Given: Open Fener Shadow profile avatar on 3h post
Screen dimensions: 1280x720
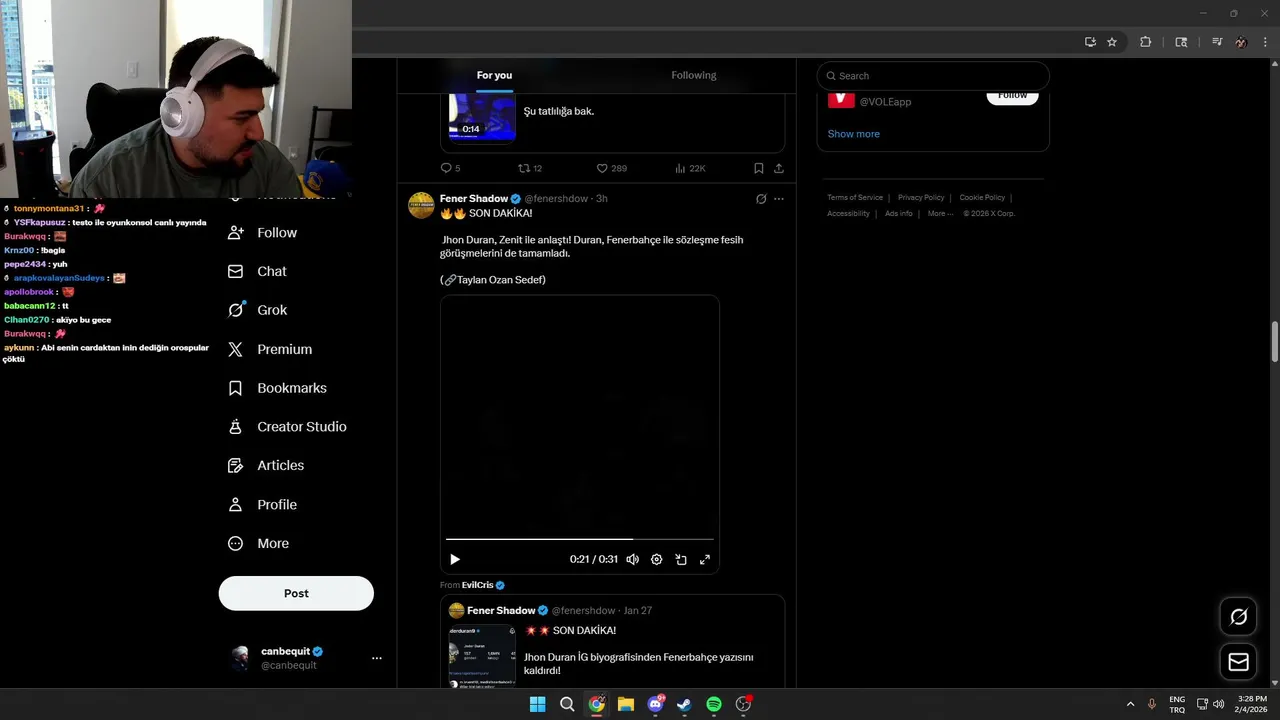Looking at the screenshot, I should tap(421, 205).
